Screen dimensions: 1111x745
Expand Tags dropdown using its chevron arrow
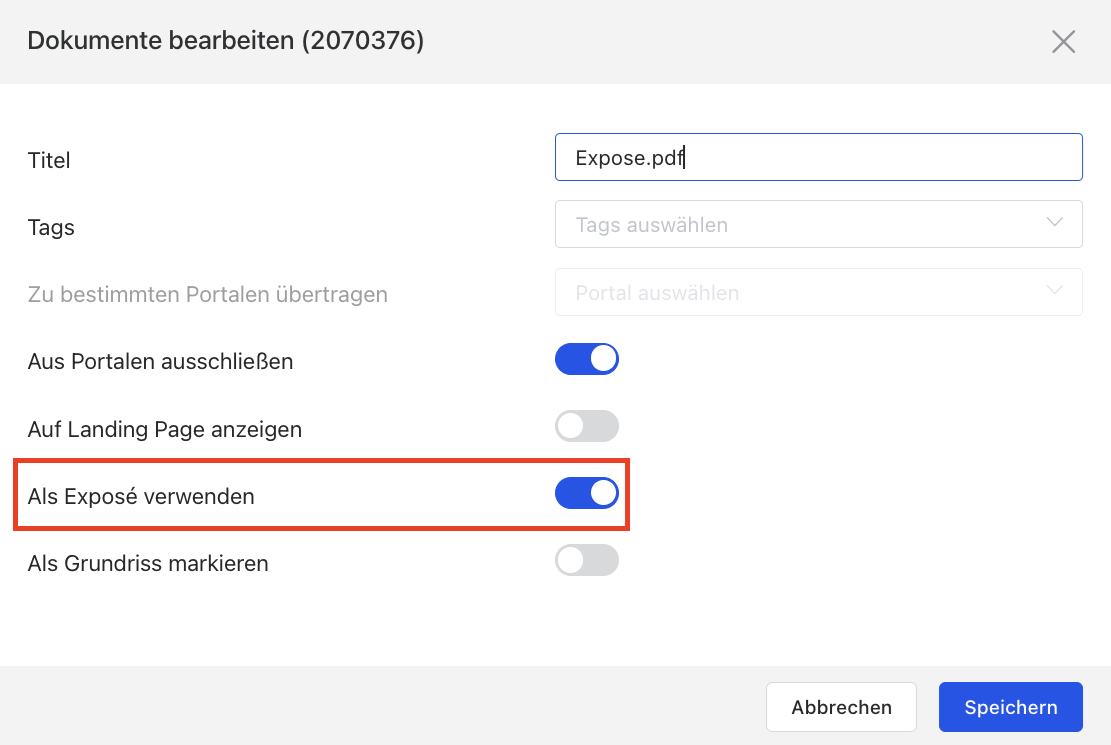point(1054,223)
